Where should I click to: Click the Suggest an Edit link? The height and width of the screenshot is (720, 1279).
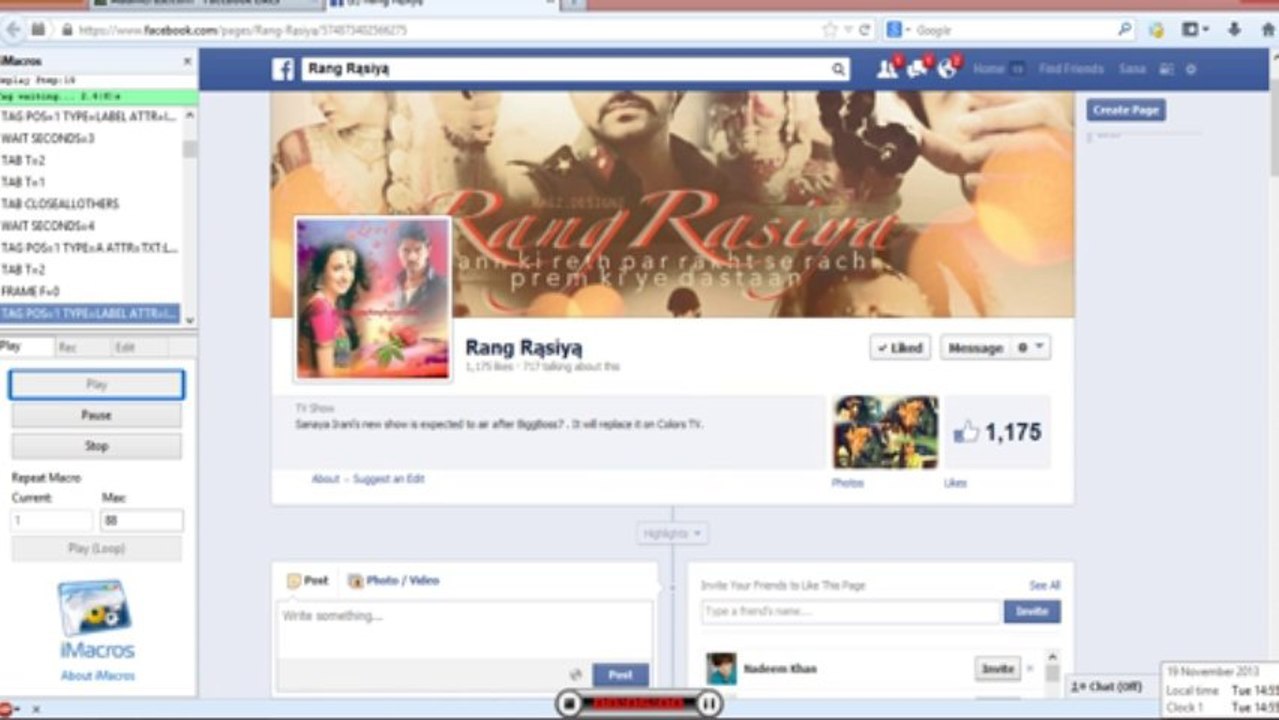[388, 479]
